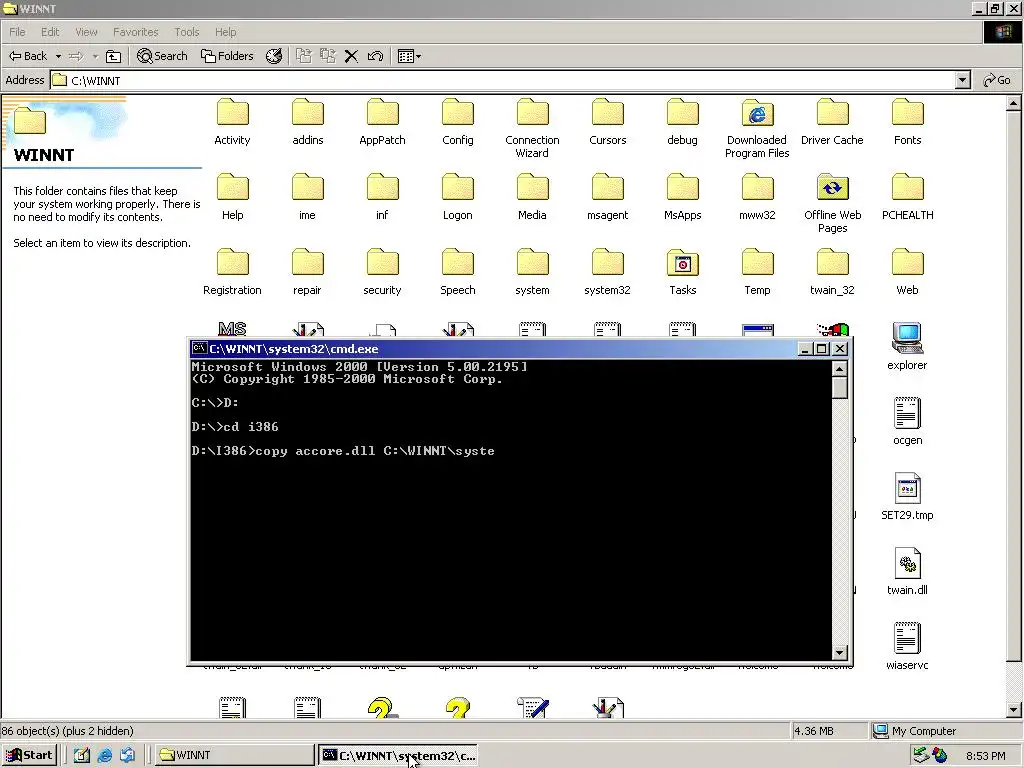Open the Fonts folder

pyautogui.click(x=907, y=123)
